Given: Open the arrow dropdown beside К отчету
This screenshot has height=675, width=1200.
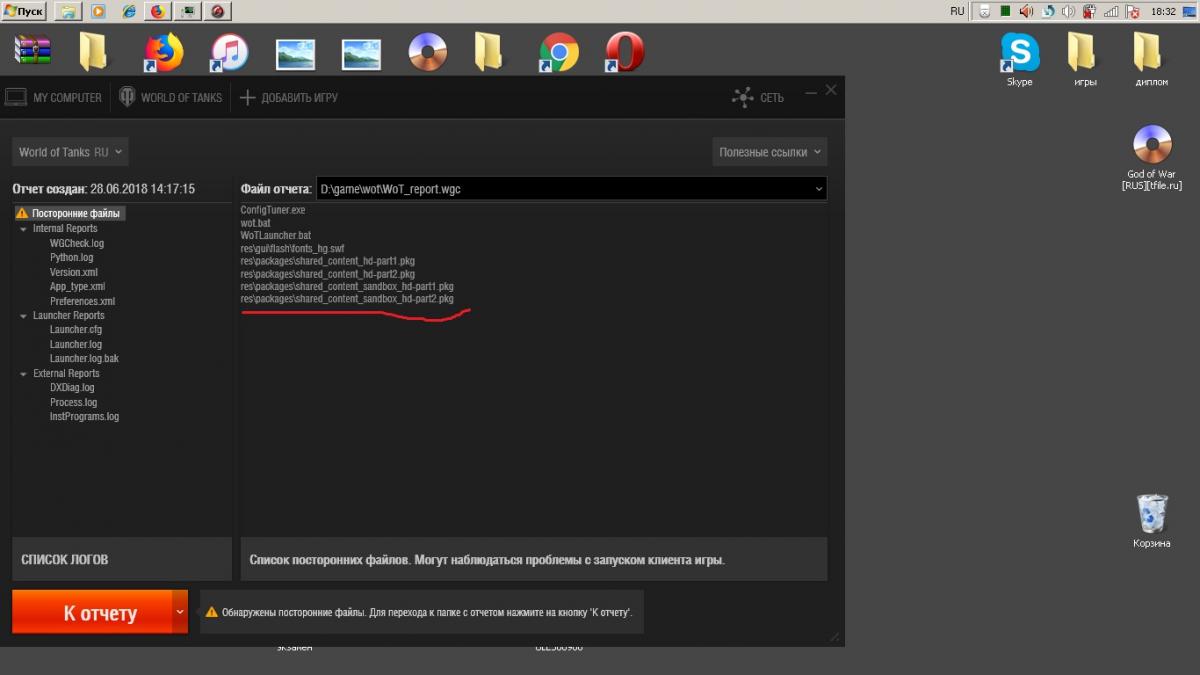Looking at the screenshot, I should 180,612.
